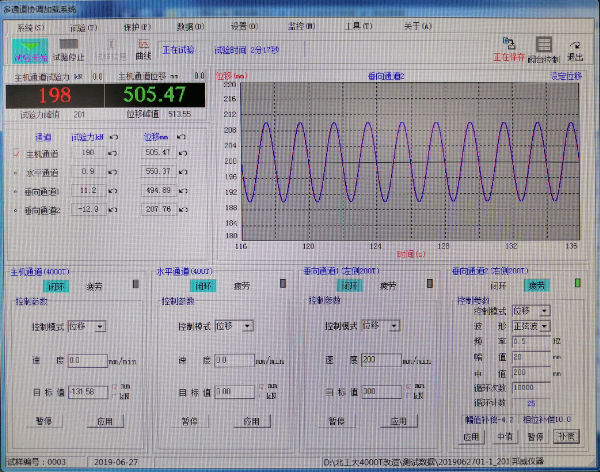Image resolution: width=600 pixels, height=472 pixels.
Task: Open 控制模式 dropdown in 垂向通道2 panel
Action: tap(545, 310)
